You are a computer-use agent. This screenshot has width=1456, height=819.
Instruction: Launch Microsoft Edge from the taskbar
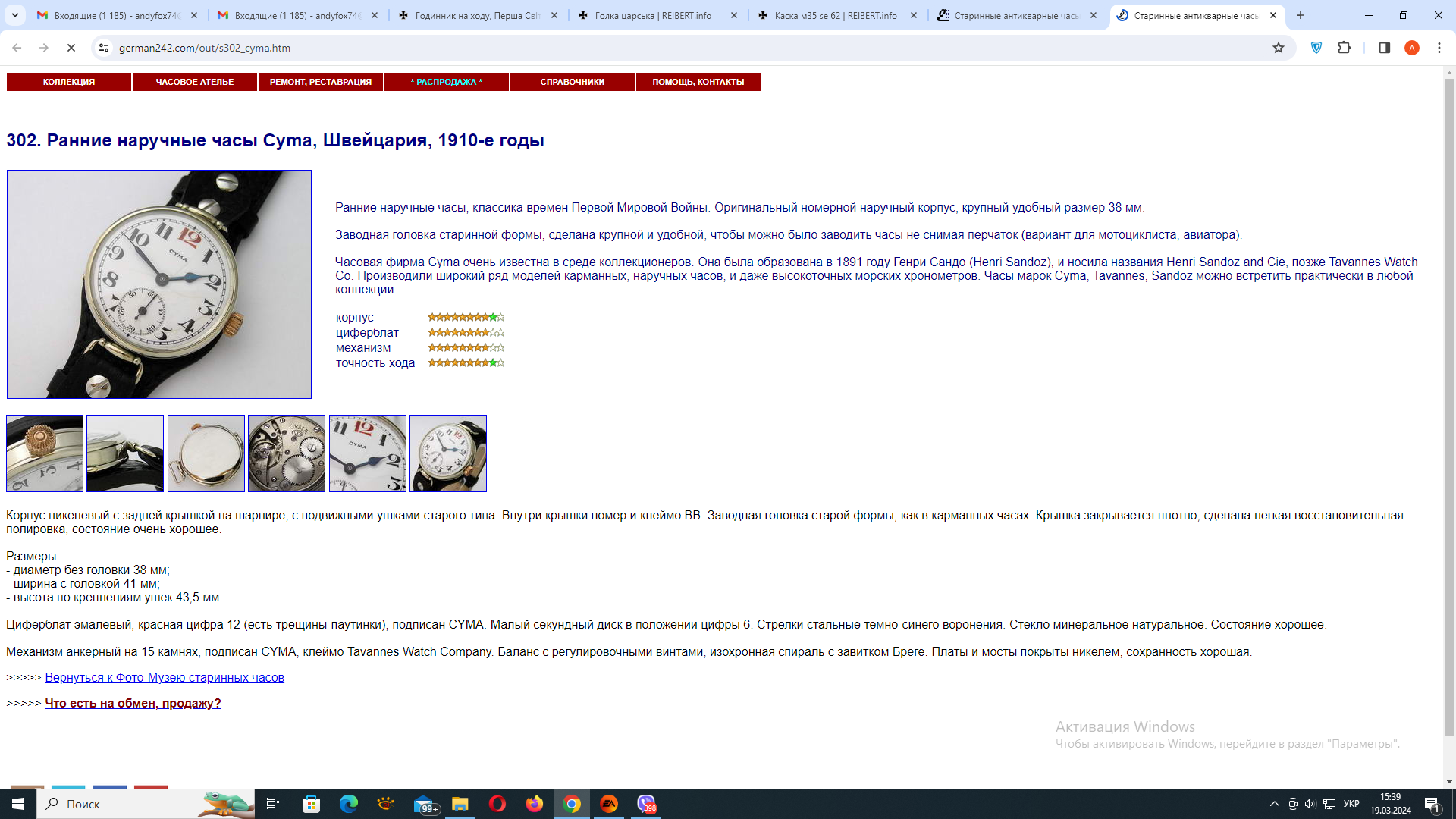coord(348,804)
